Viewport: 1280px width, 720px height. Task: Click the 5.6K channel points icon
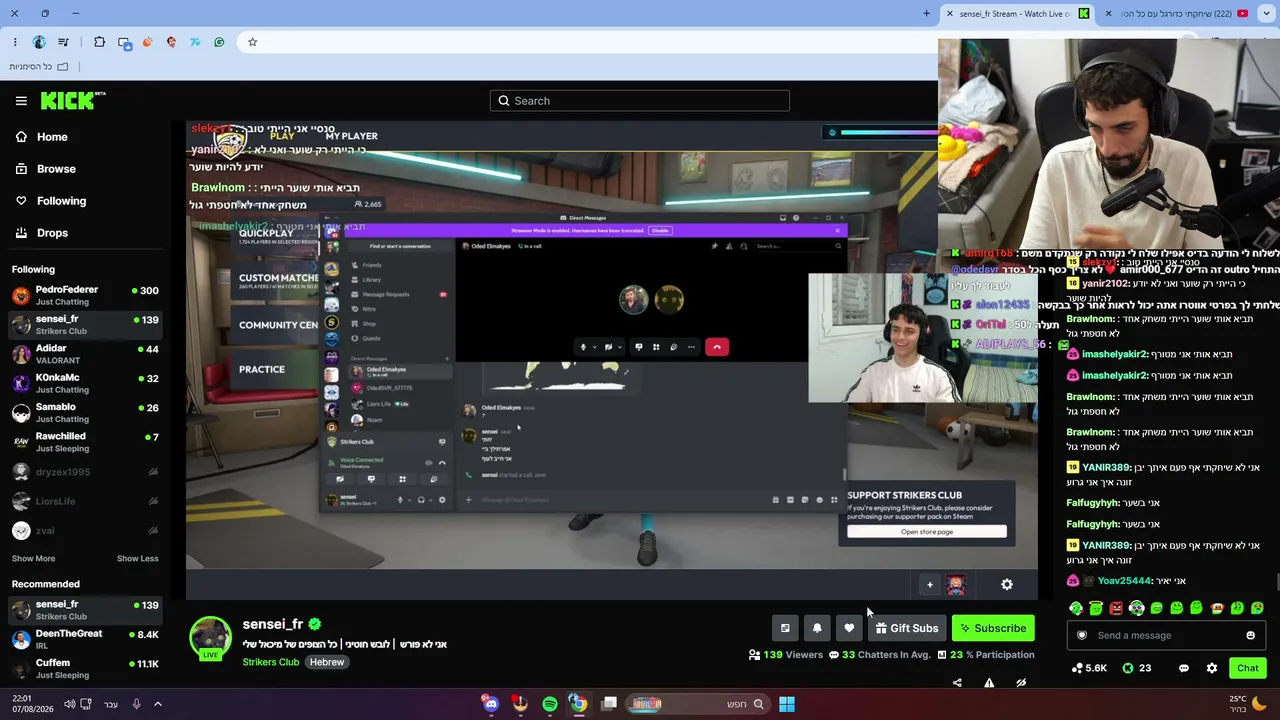pyautogui.click(x=1089, y=668)
